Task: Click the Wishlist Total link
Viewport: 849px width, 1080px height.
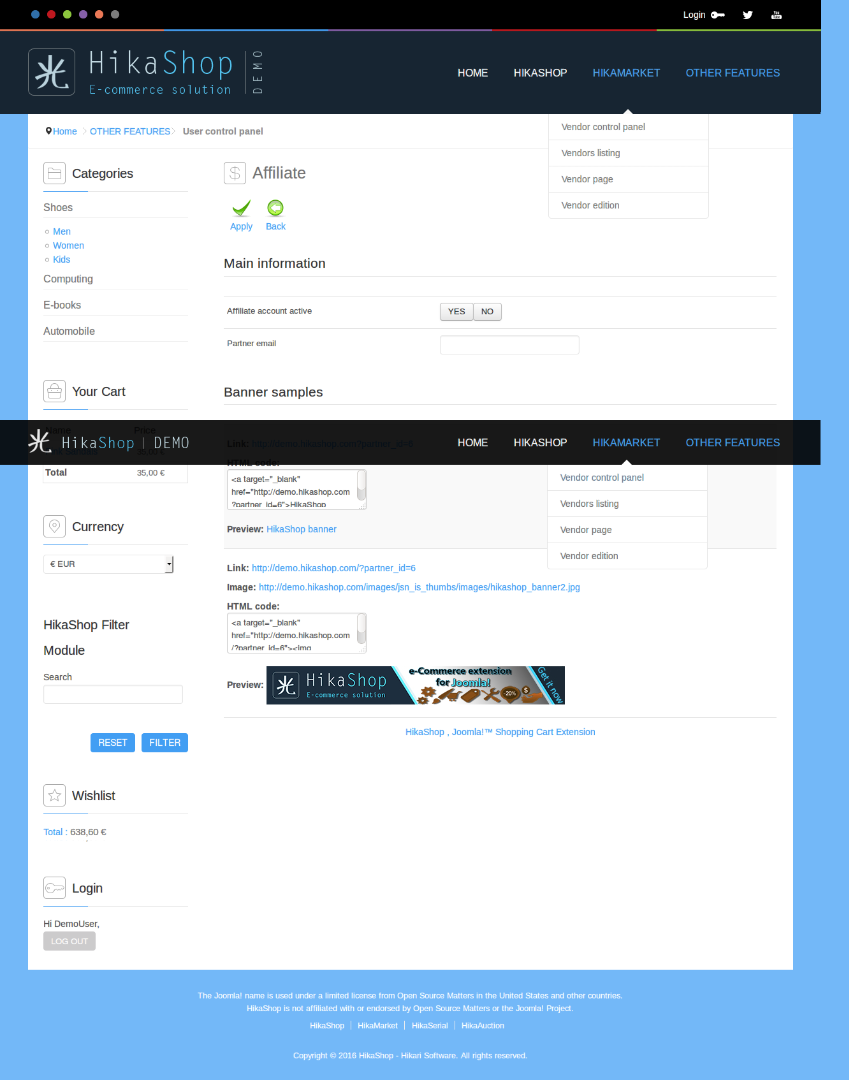Action: [x=53, y=832]
